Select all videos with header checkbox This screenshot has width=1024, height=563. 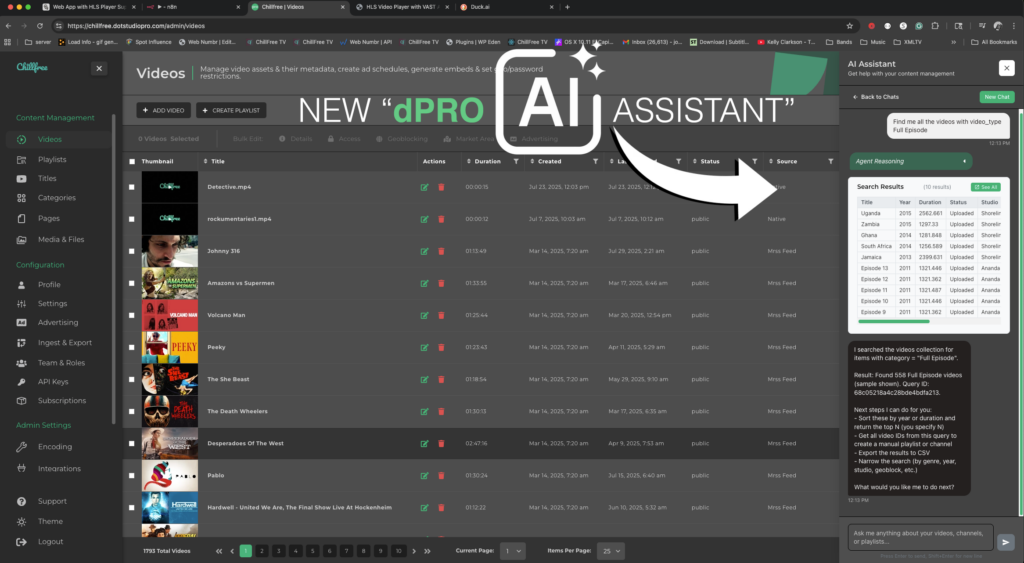click(131, 161)
